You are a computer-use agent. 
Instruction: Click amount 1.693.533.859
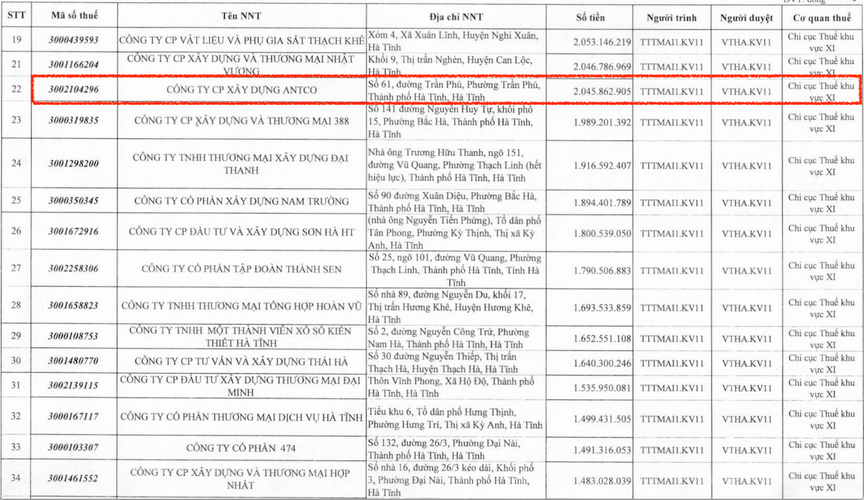pos(602,308)
